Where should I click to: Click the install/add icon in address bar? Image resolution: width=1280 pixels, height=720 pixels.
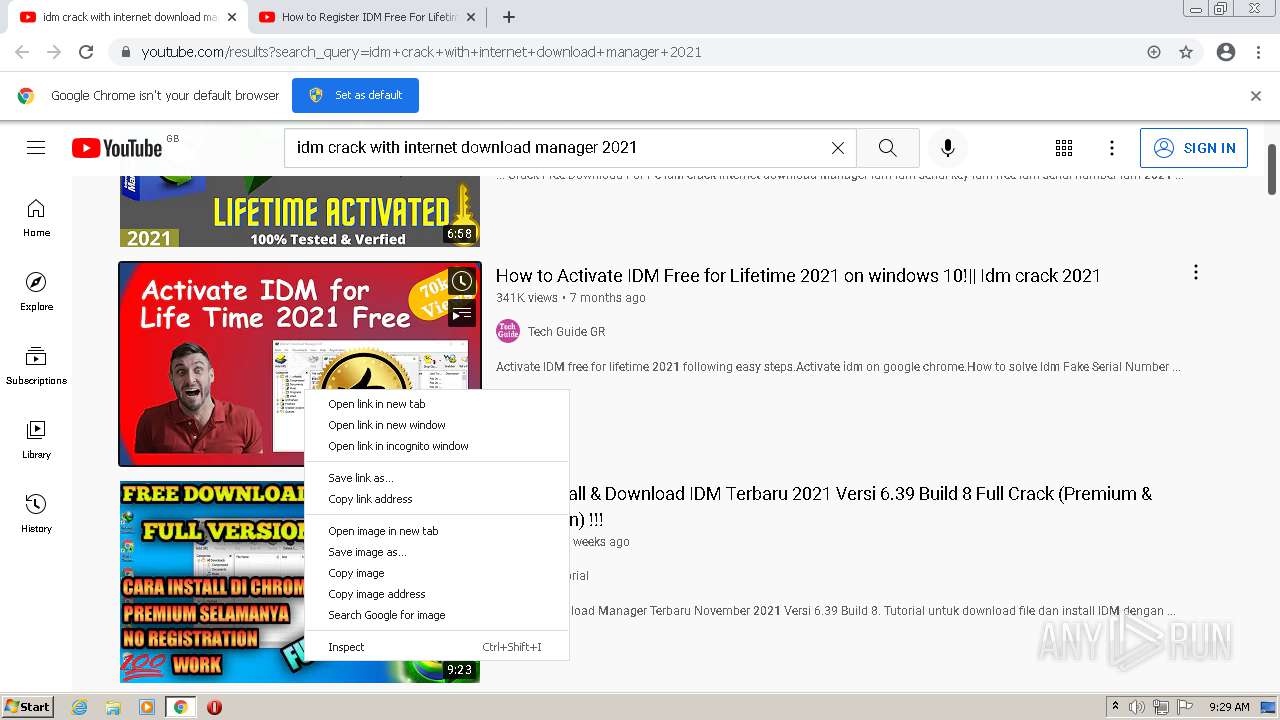click(1154, 52)
